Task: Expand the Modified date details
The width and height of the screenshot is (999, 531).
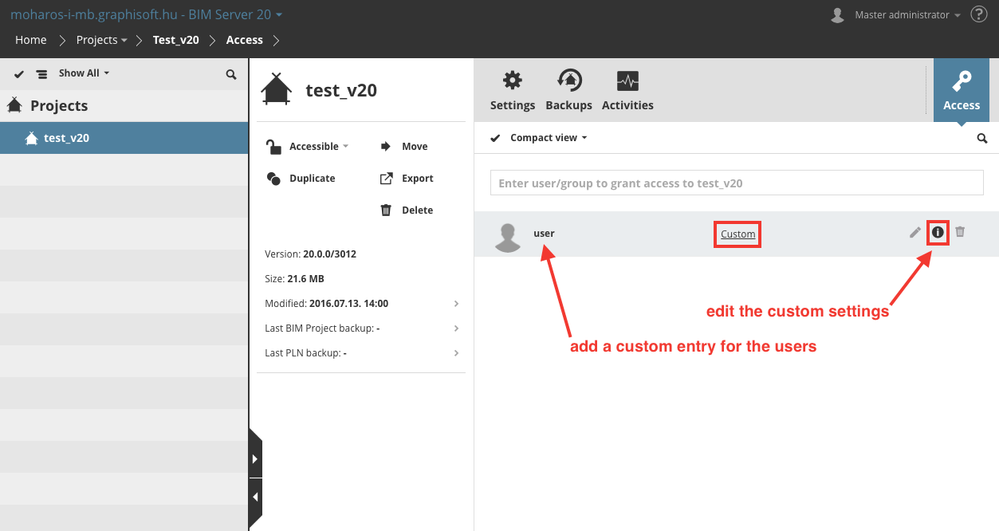Action: 456,303
